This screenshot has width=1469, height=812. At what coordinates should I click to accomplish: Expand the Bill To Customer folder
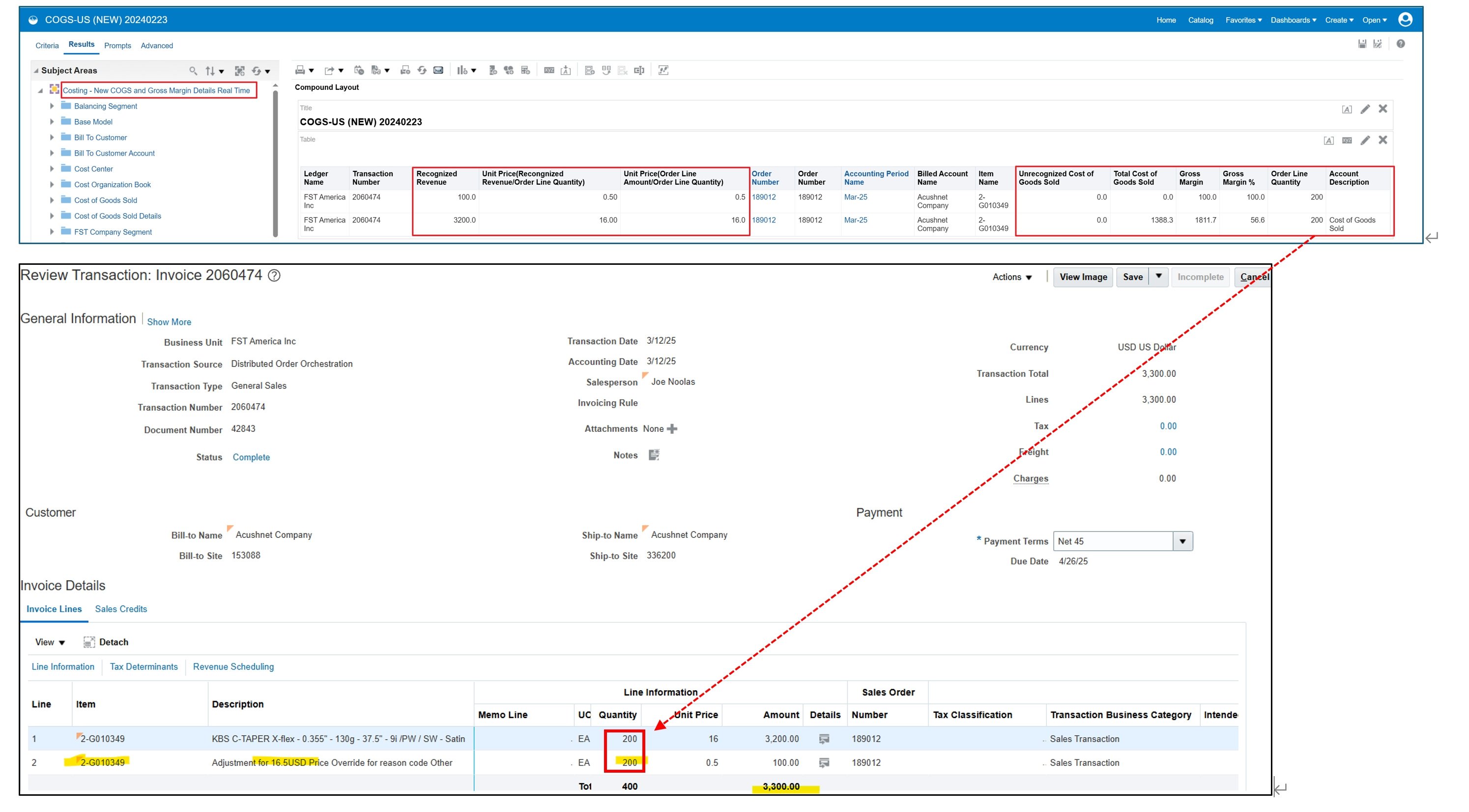point(51,138)
